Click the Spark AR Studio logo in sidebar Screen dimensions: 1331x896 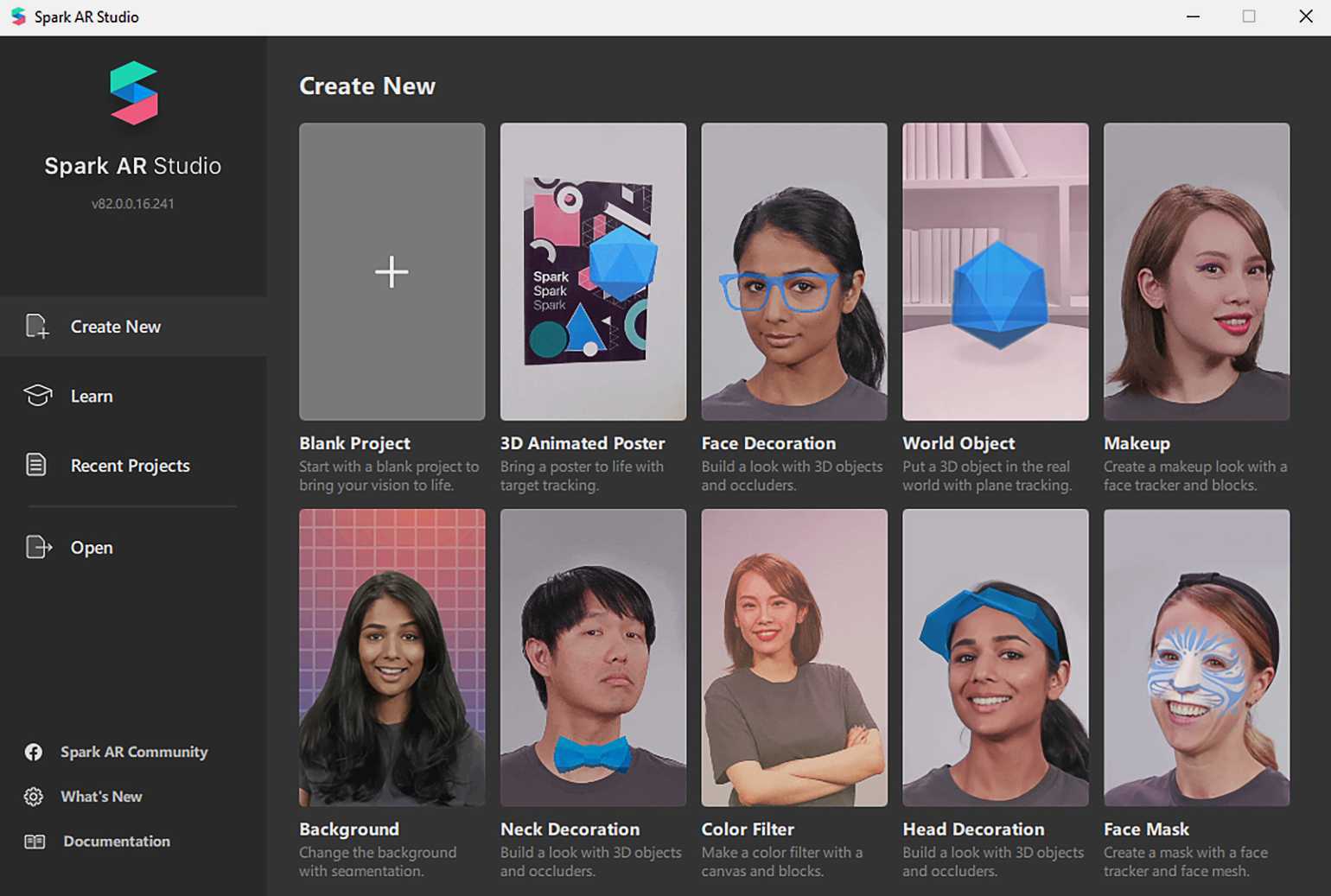point(134,93)
